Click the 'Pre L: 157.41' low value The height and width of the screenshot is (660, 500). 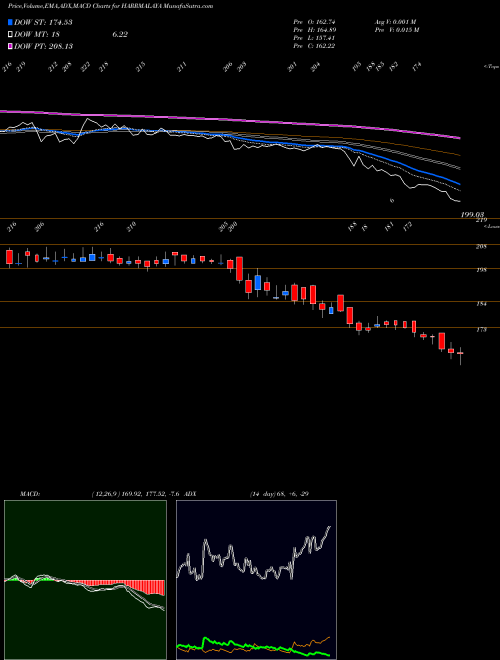[314, 38]
